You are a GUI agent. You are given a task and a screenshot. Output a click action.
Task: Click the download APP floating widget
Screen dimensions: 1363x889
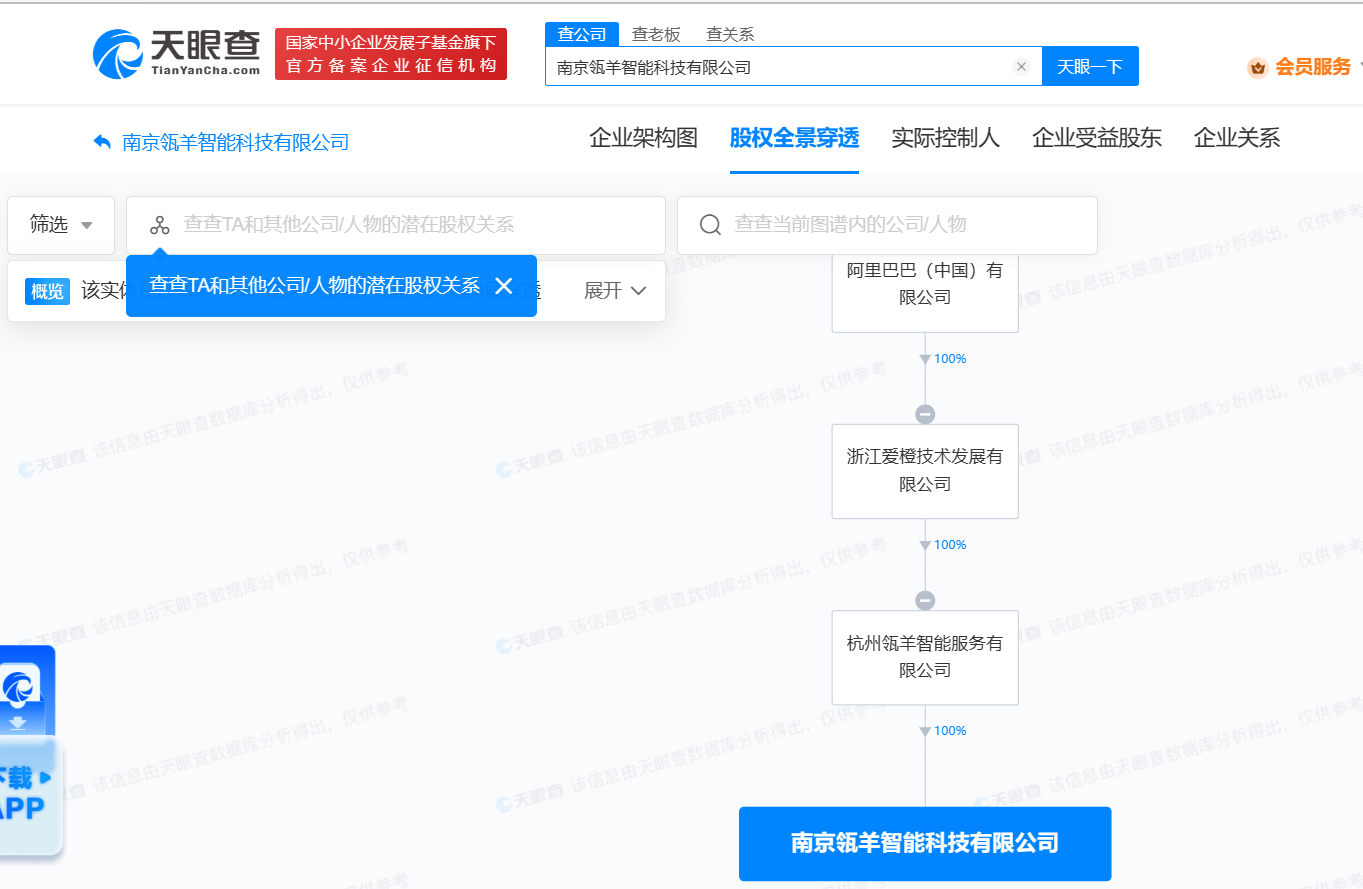coord(29,752)
